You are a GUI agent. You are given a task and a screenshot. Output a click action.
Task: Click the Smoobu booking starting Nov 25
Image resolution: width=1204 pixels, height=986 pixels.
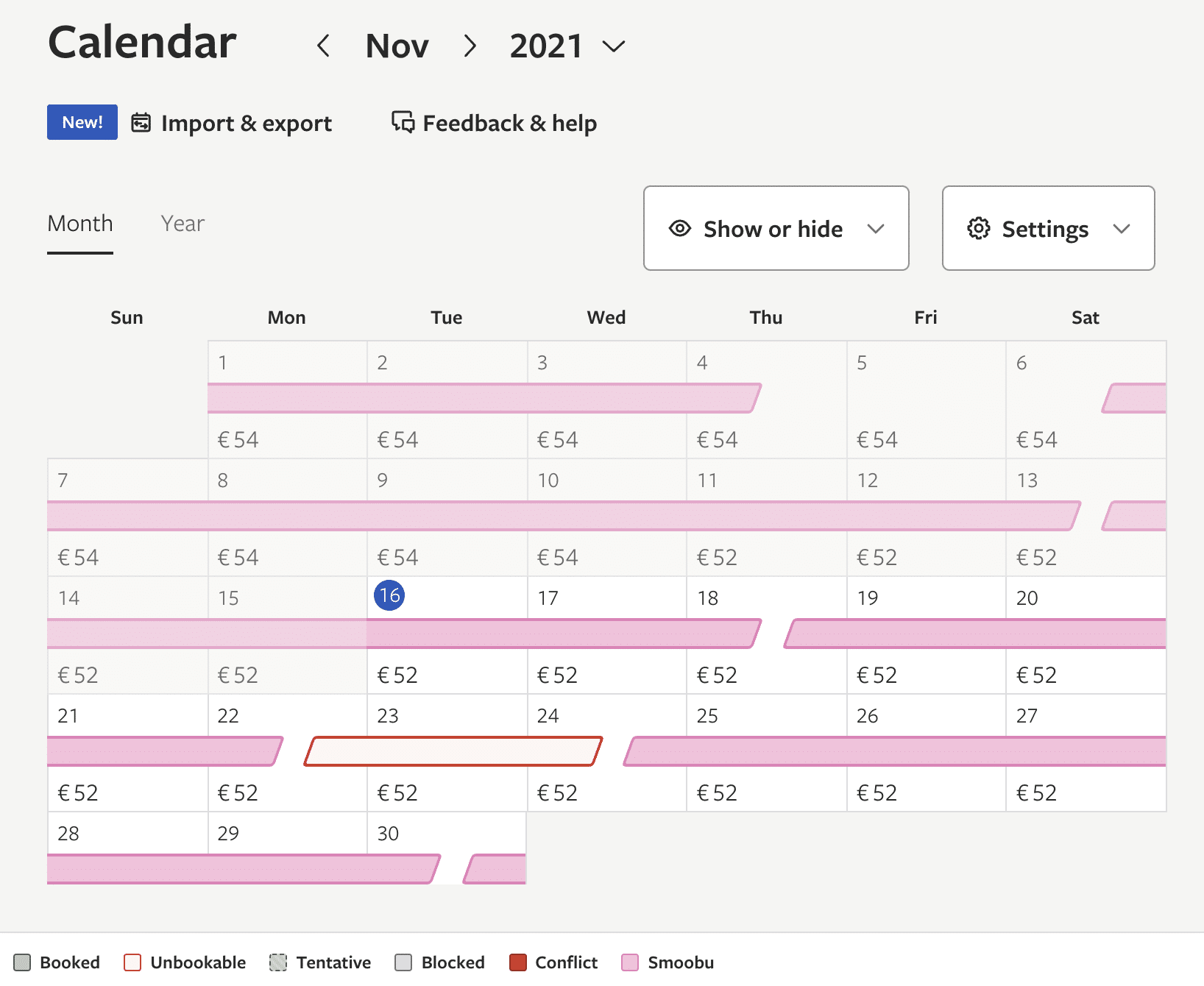click(895, 751)
